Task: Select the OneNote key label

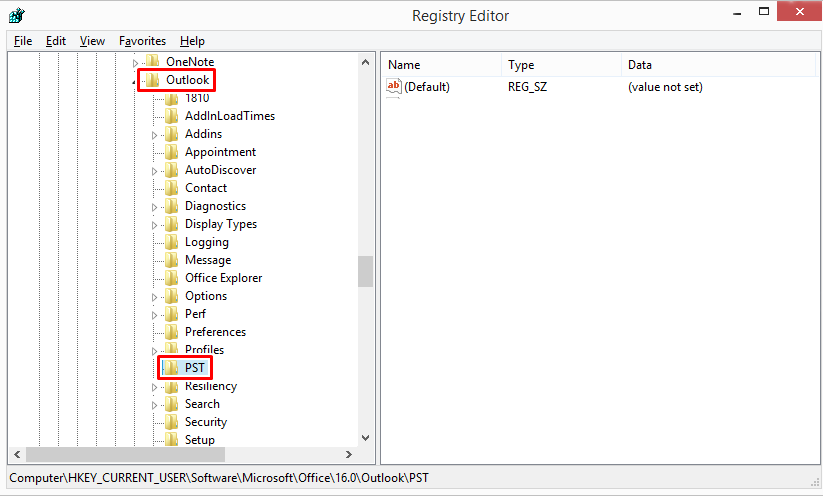Action: pyautogui.click(x=190, y=61)
